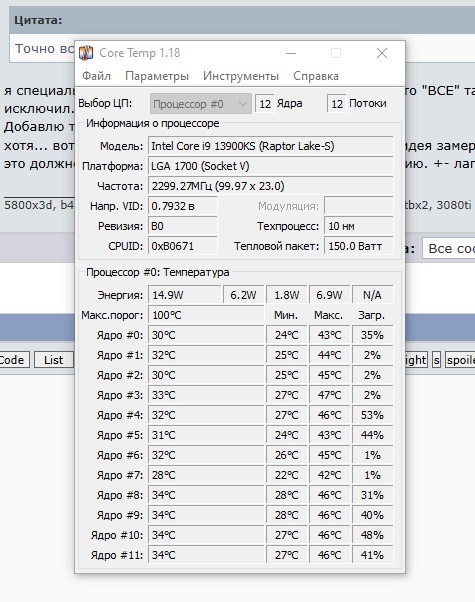Click Ядро #11 load value 41%
This screenshot has width=475, height=602.
click(x=372, y=554)
